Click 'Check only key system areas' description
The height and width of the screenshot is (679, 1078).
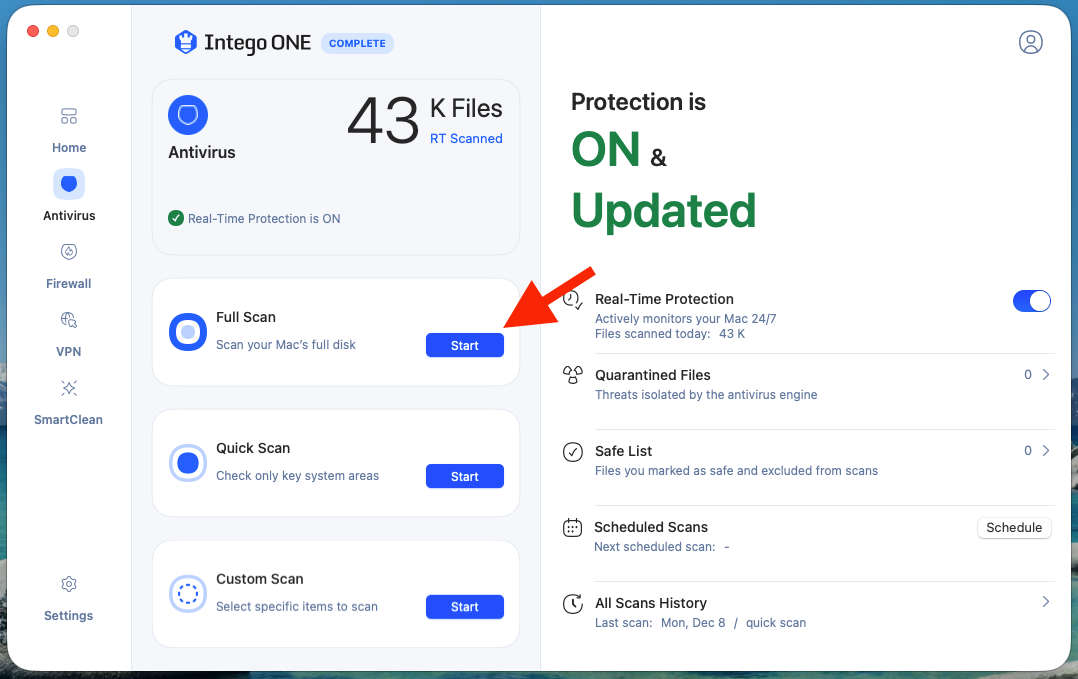coord(297,476)
